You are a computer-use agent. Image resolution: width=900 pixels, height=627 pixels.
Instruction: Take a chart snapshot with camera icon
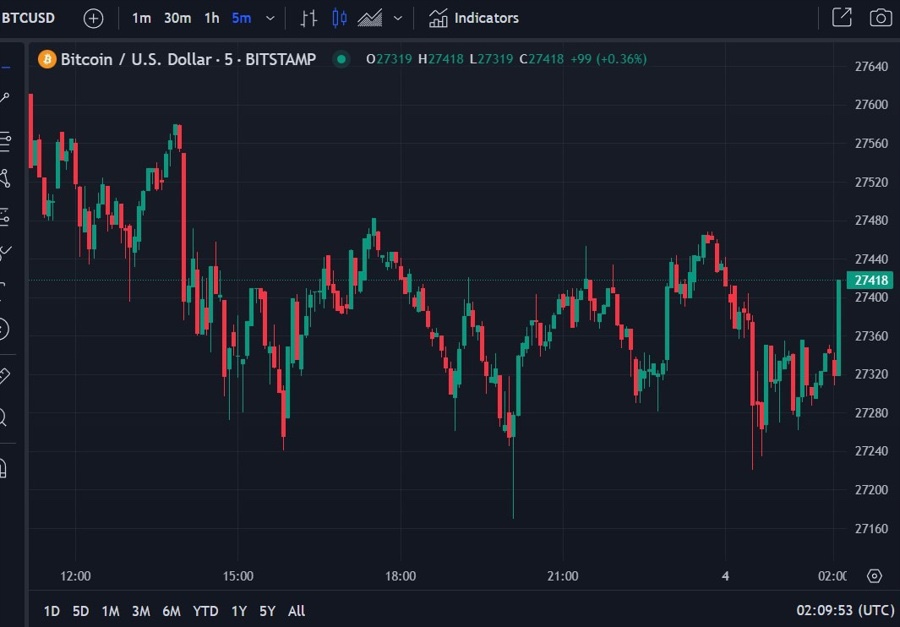880,18
